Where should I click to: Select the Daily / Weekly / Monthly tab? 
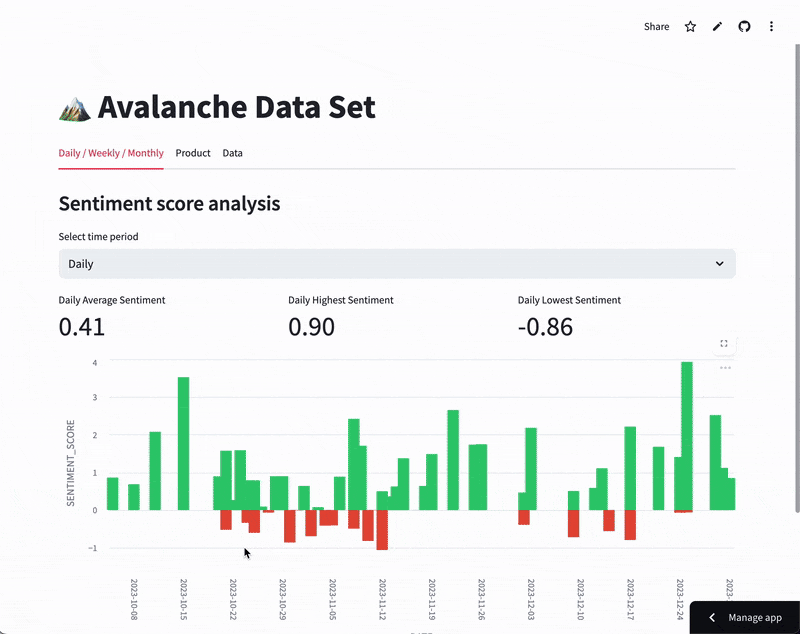(x=111, y=153)
